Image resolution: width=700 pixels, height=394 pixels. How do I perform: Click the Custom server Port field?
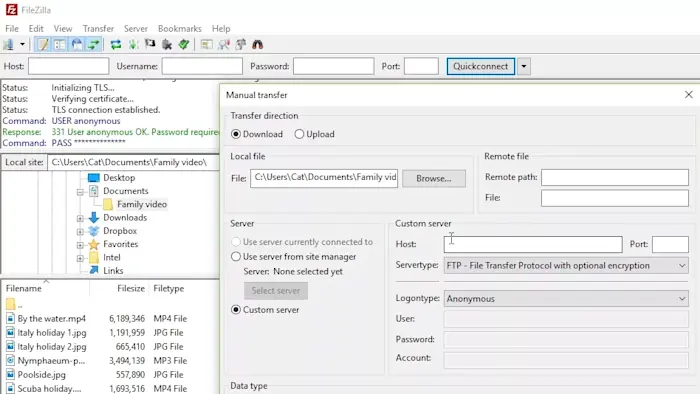coord(670,245)
